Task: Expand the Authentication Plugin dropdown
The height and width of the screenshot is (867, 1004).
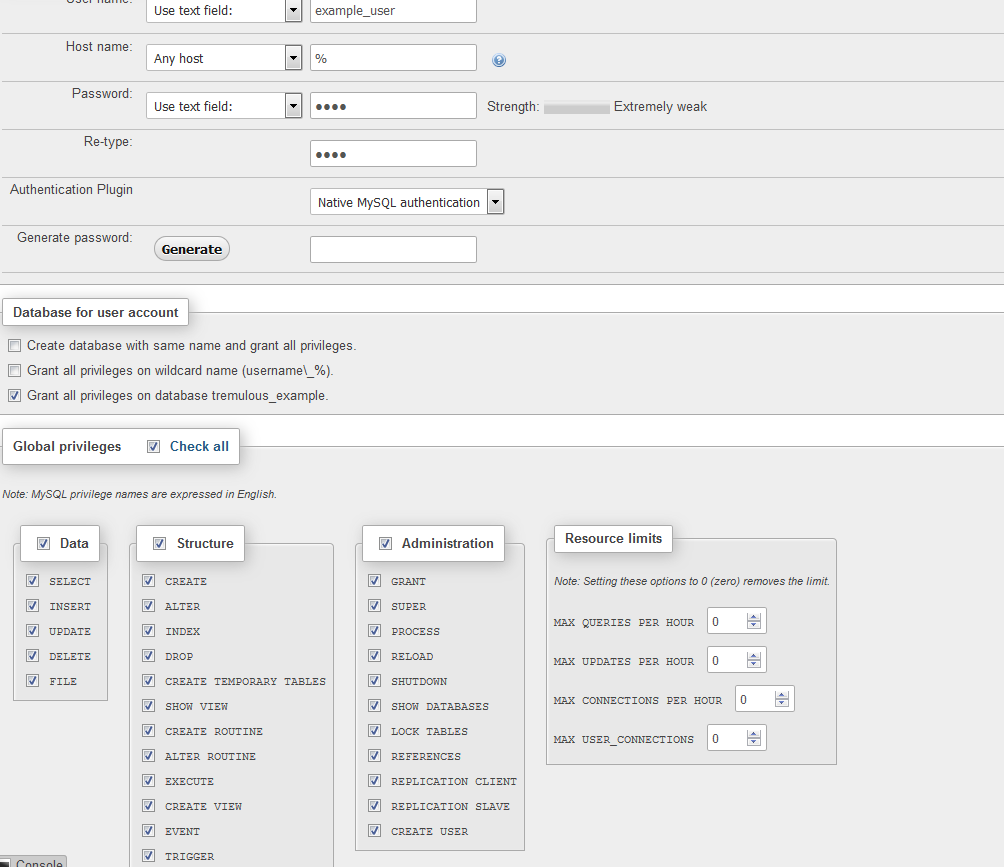Action: coord(406,203)
